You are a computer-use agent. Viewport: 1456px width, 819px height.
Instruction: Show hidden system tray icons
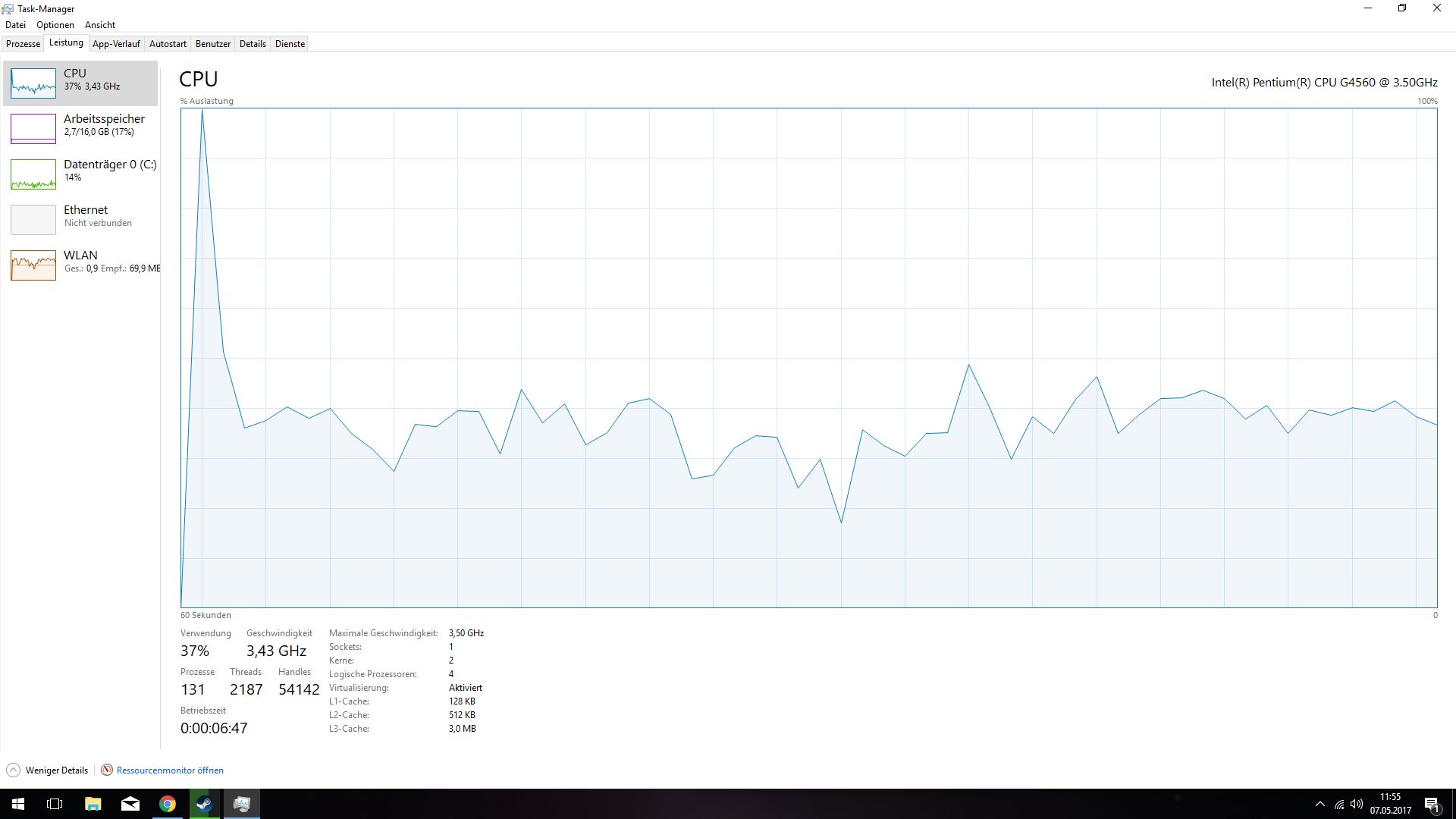click(x=1319, y=804)
